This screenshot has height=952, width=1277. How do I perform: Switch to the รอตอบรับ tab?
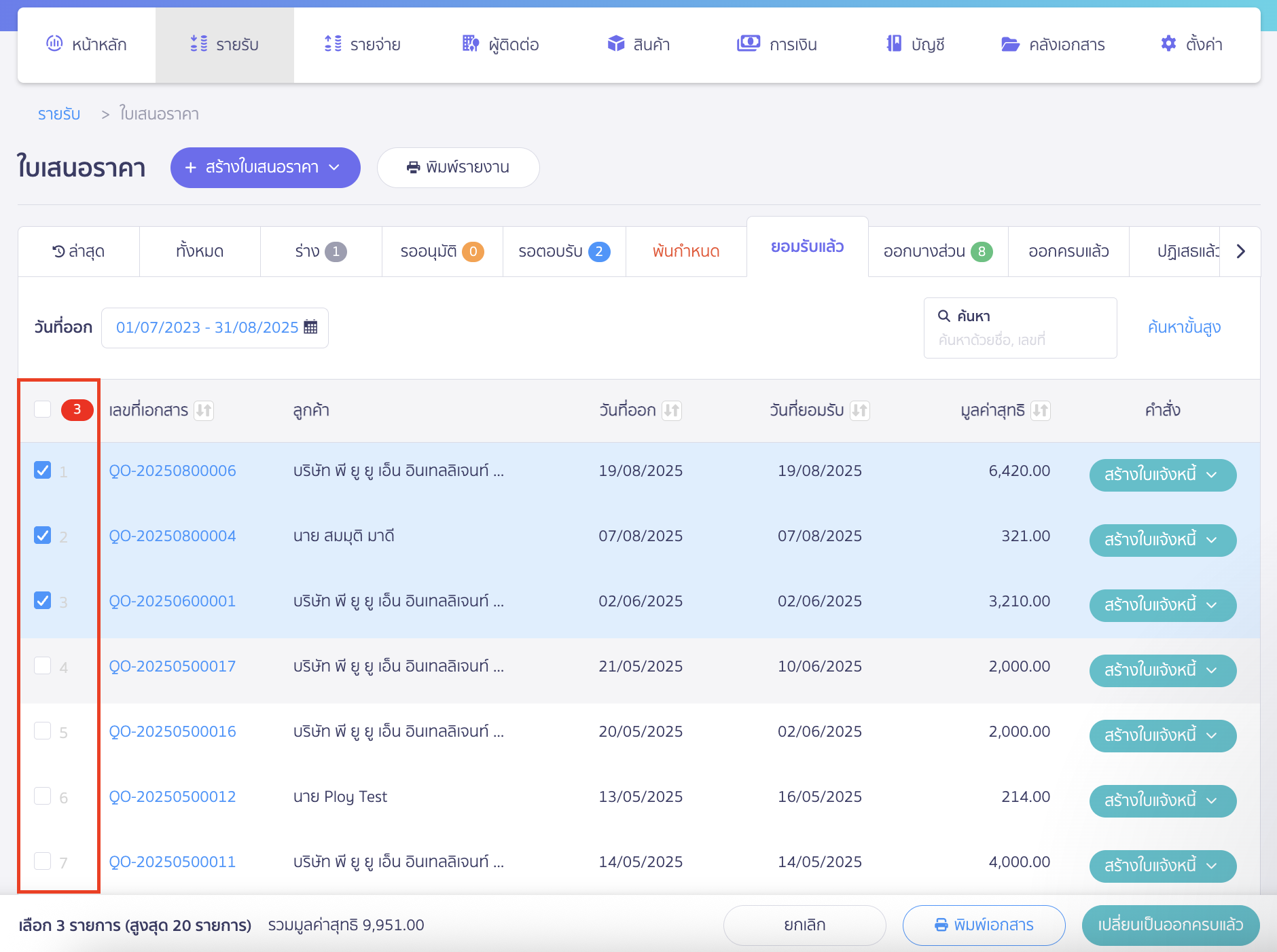(x=564, y=252)
